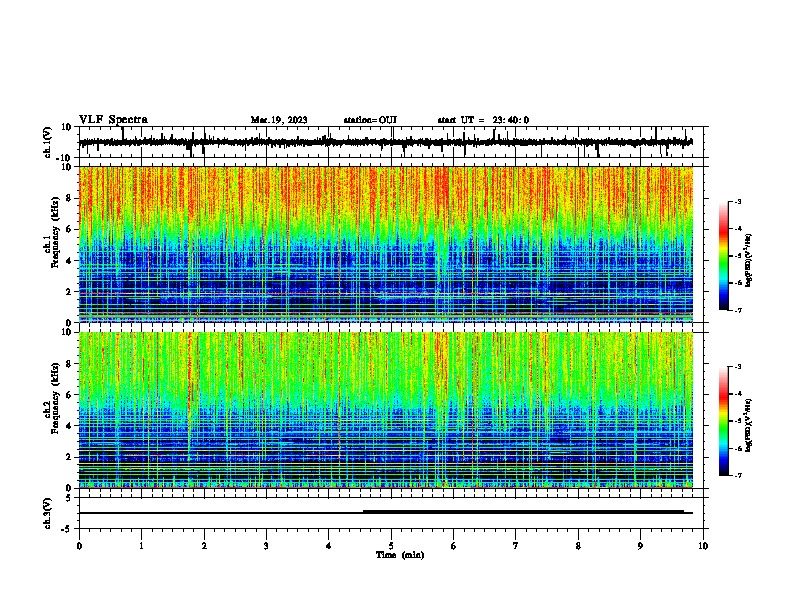Click the 'ch.3(V)' axis label

pos(48,513)
